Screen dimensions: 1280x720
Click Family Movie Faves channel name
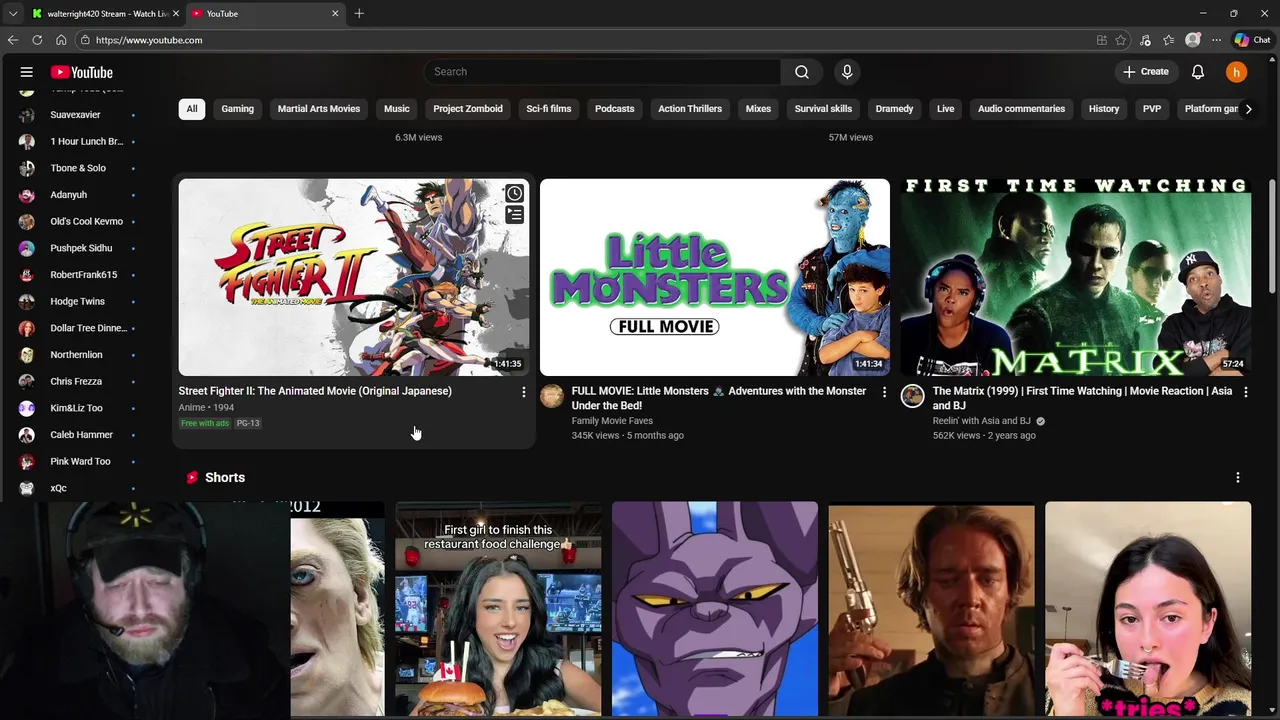coord(612,421)
